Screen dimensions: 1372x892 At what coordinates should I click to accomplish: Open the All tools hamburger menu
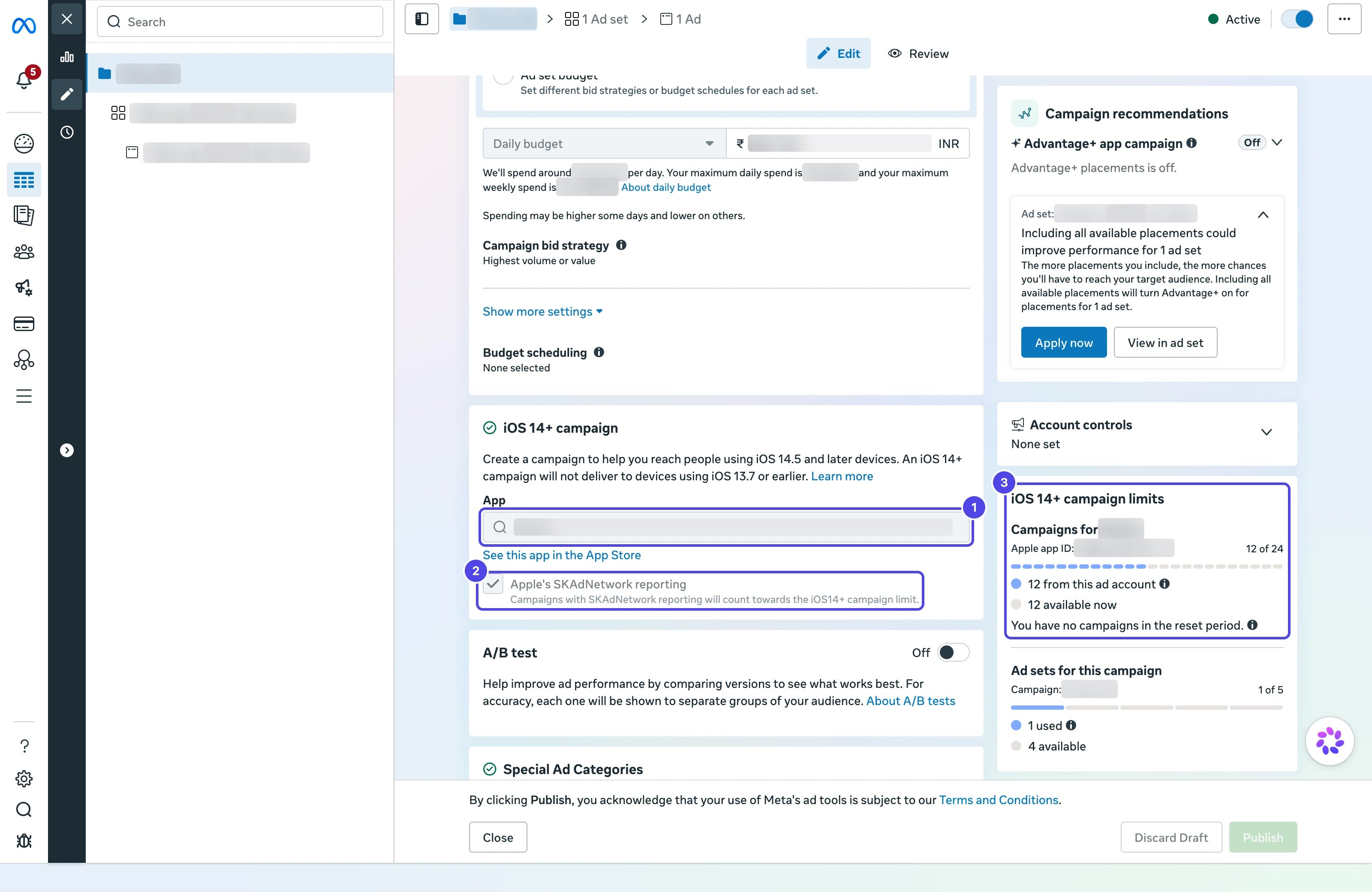(24, 396)
